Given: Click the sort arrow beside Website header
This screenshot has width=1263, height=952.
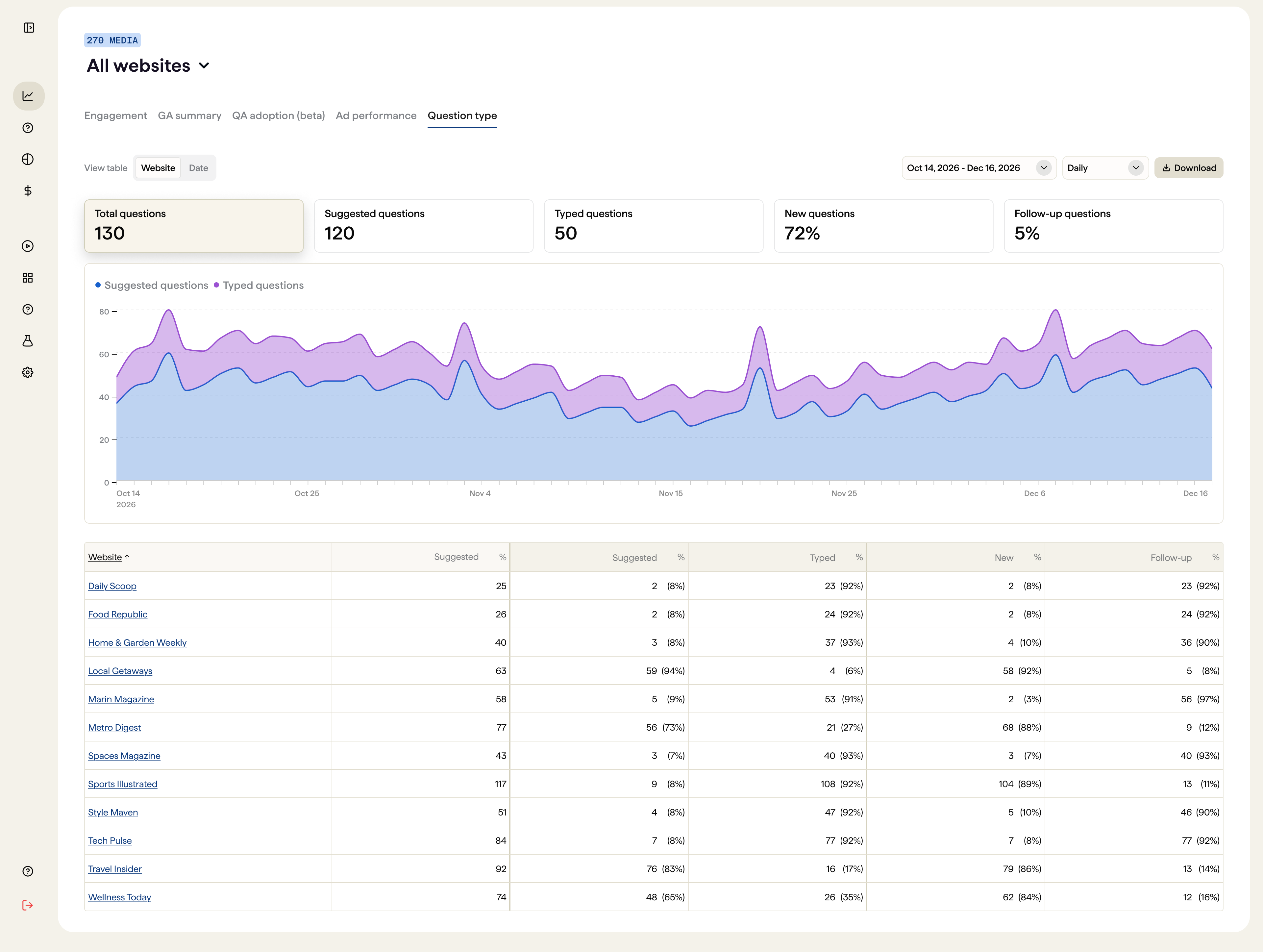Looking at the screenshot, I should tap(127, 557).
